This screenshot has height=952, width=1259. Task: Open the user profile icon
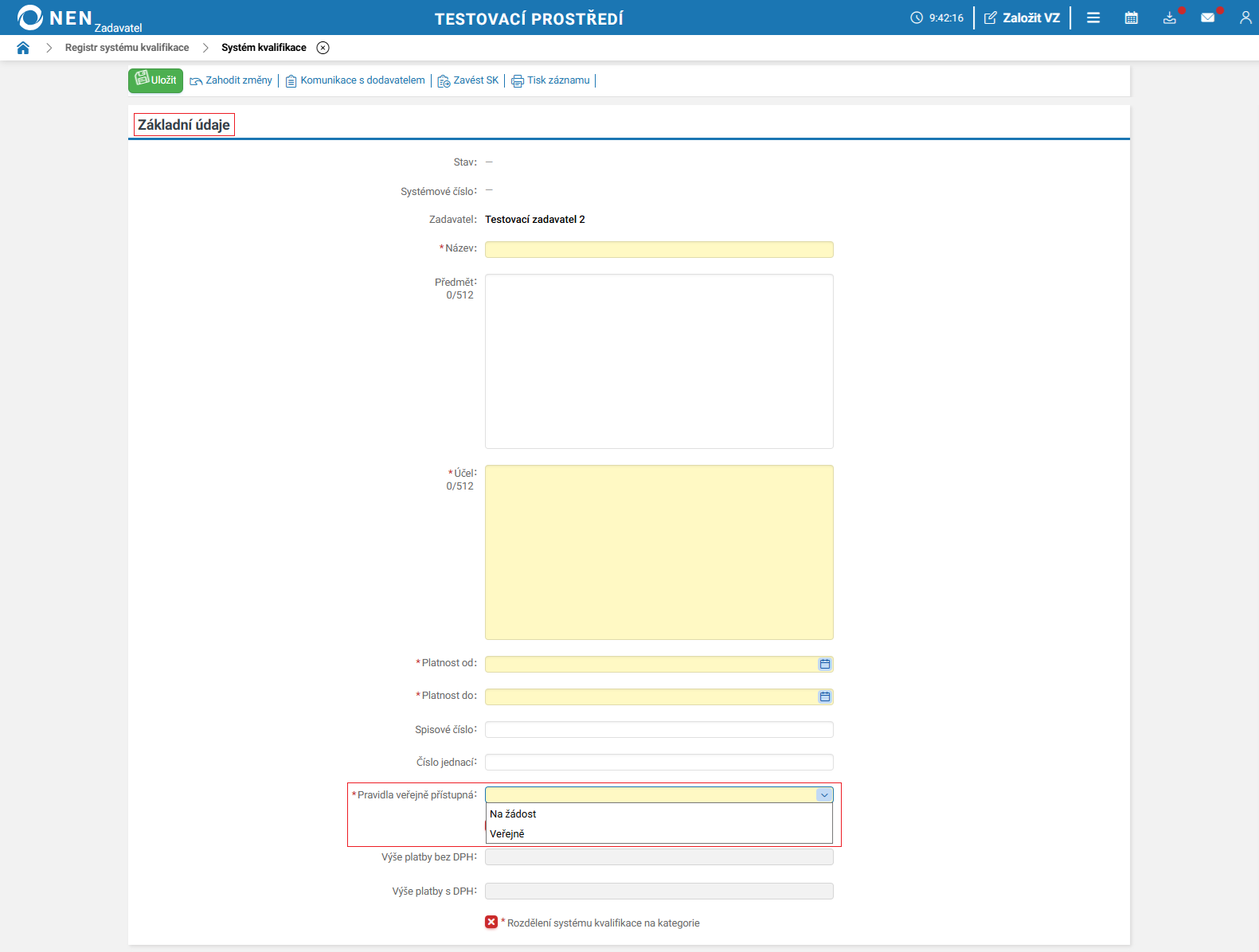point(1245,18)
